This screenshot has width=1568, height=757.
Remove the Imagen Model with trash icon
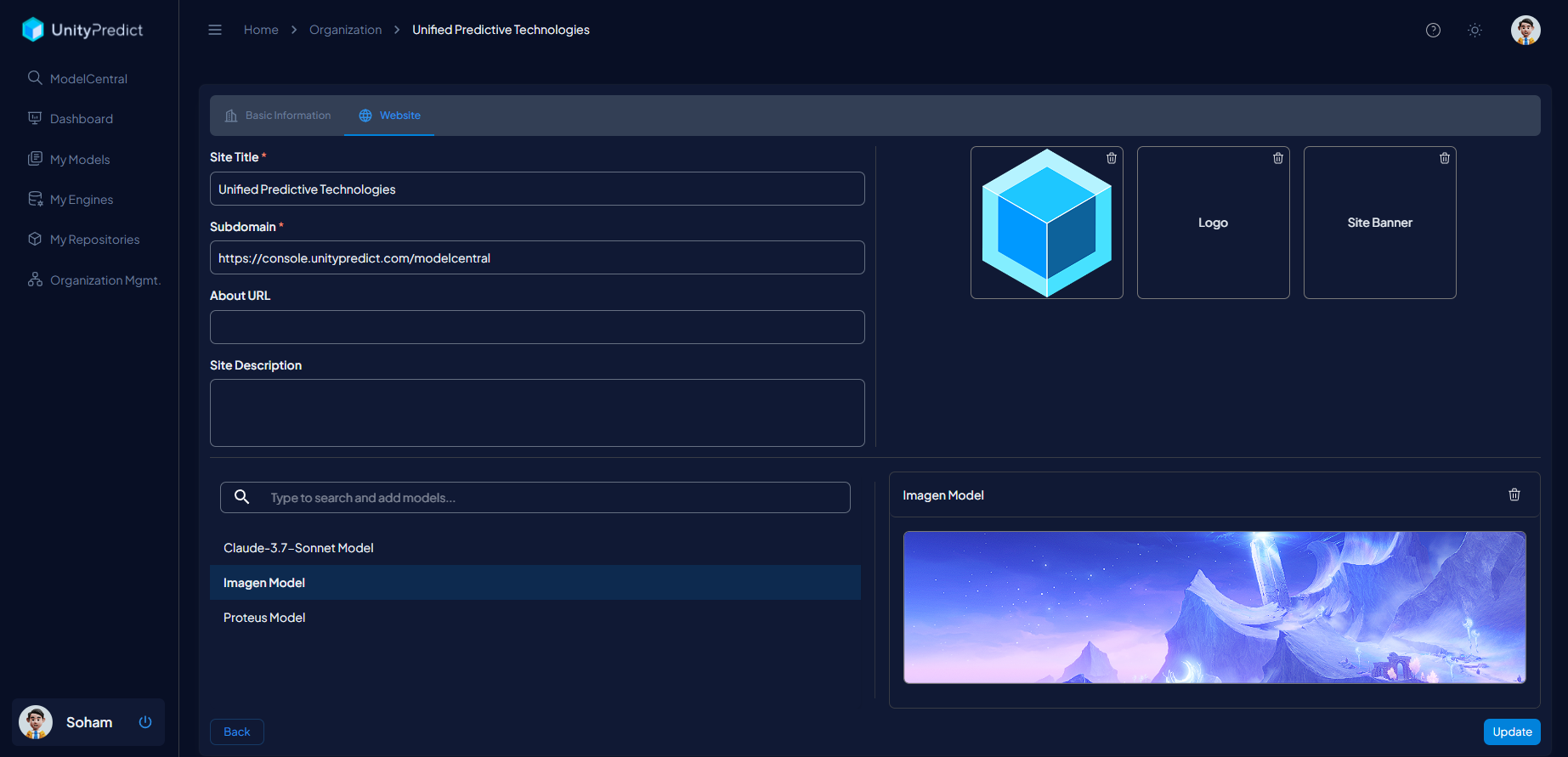coord(1514,494)
